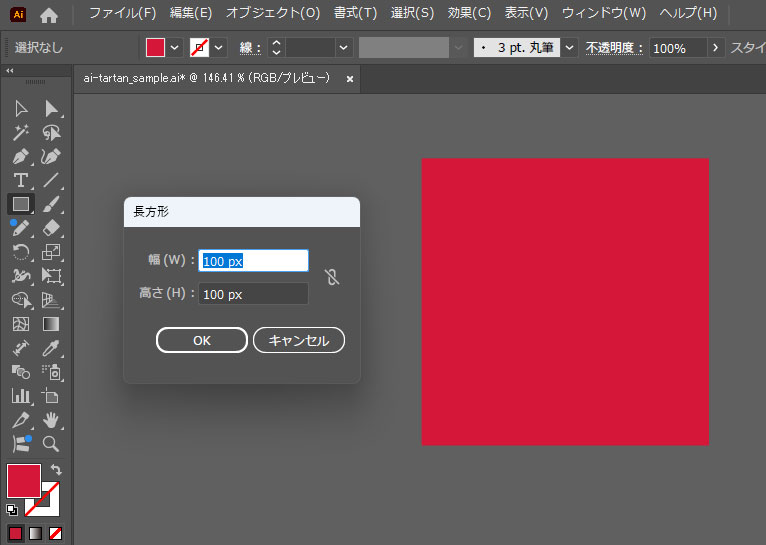This screenshot has height=545, width=766.
Task: Expand the opacity slider arrow
Action: click(716, 48)
